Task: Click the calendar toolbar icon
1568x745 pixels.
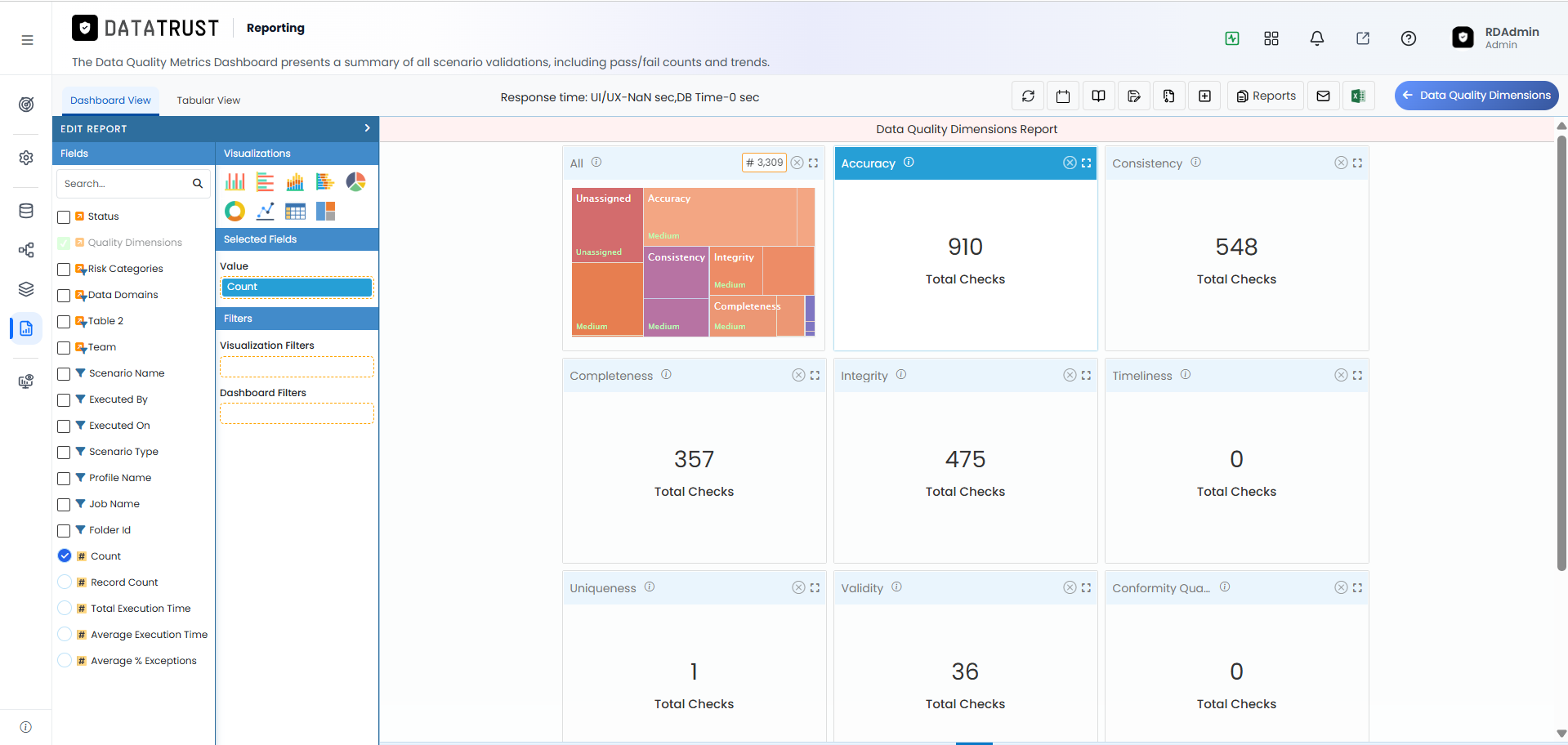Action: [x=1063, y=96]
